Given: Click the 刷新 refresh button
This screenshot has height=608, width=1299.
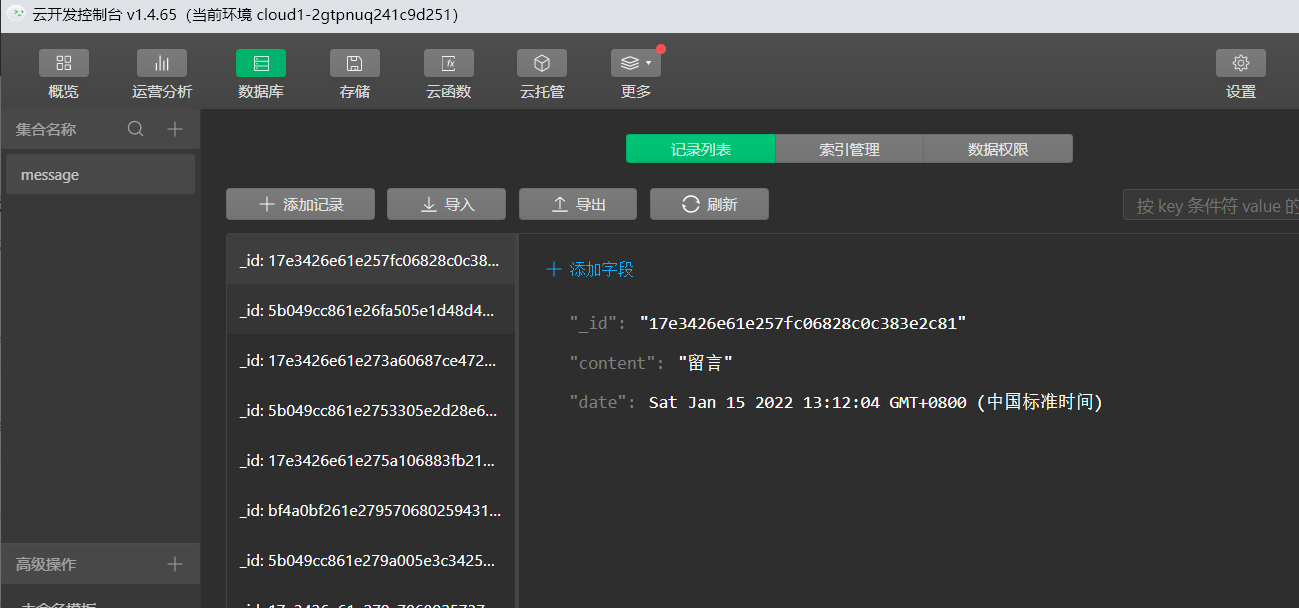Looking at the screenshot, I should click(x=709, y=204).
